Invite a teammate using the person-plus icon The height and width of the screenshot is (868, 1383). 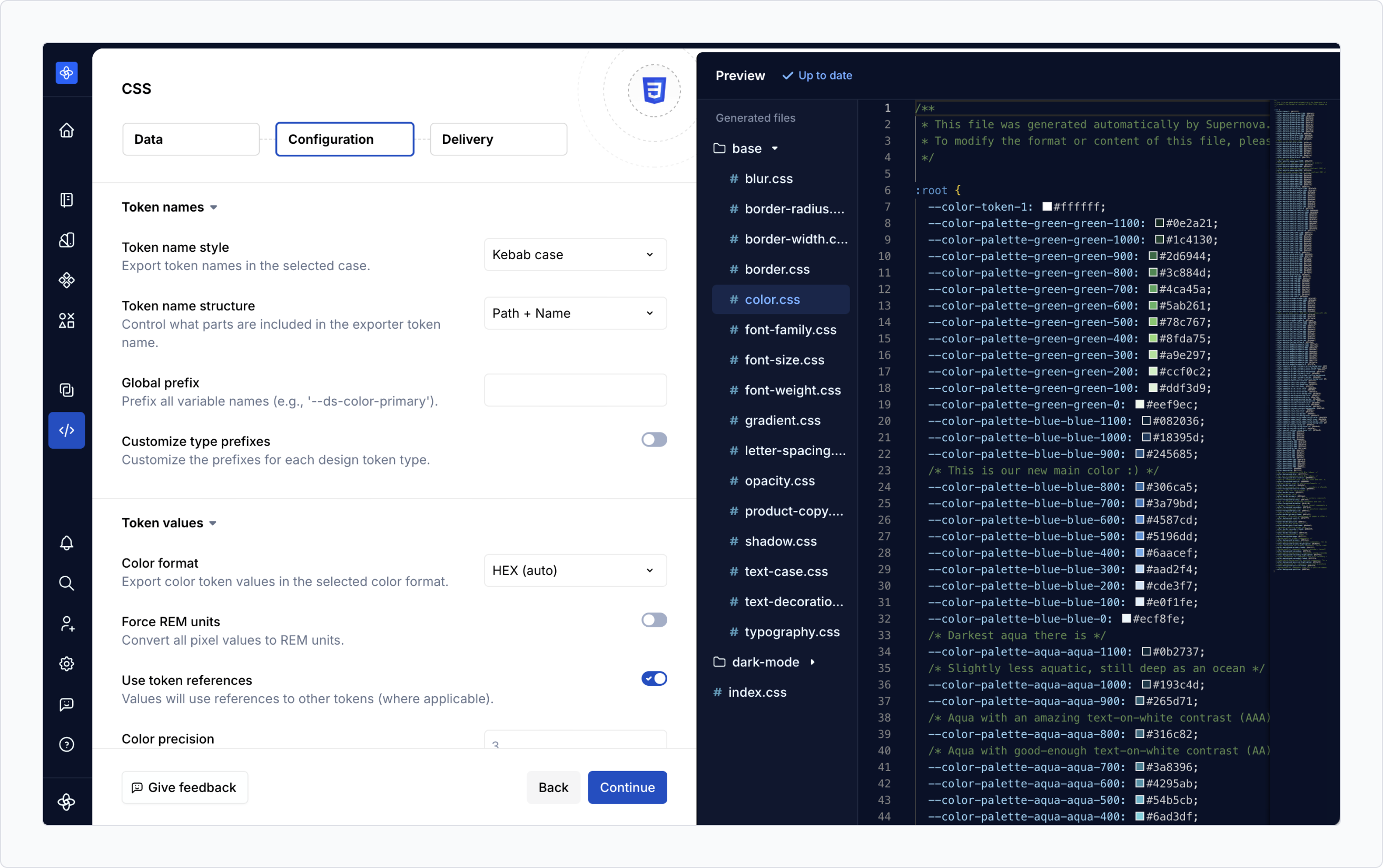point(66,624)
